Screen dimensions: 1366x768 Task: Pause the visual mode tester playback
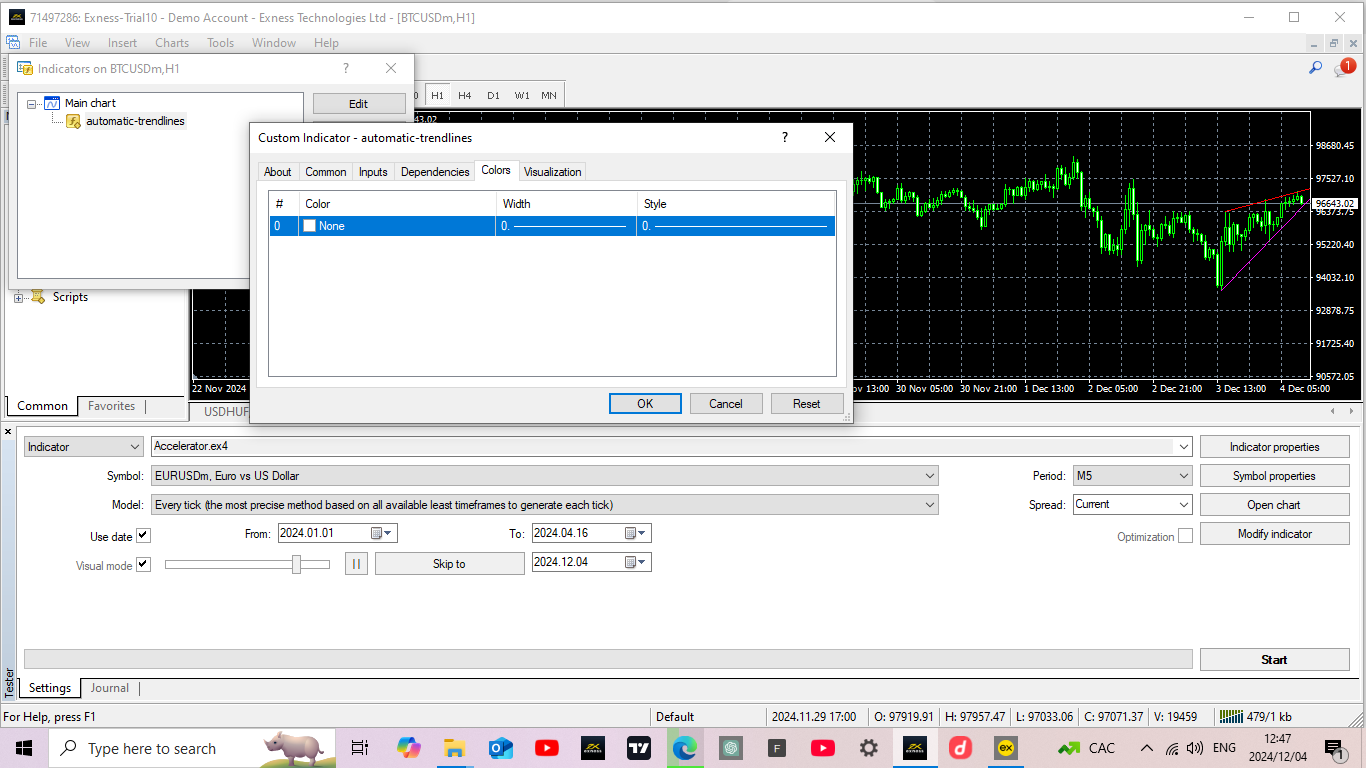coord(356,564)
